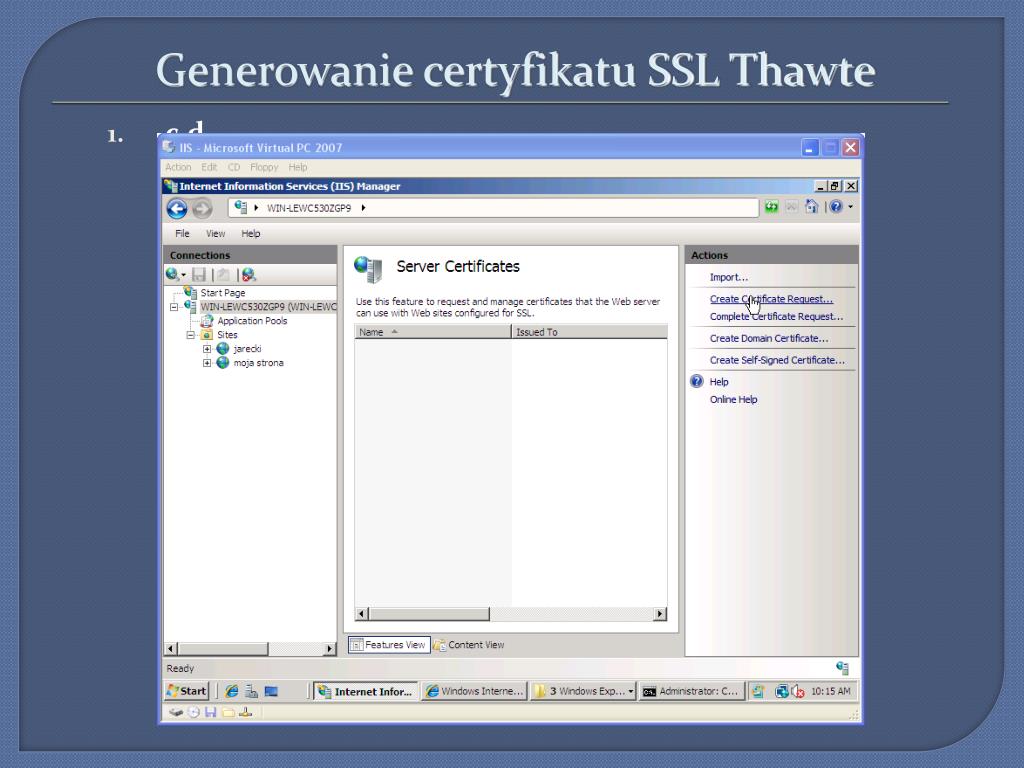1024x768 pixels.
Task: Switch to Windows Interne... taskbar button
Action: tap(474, 691)
